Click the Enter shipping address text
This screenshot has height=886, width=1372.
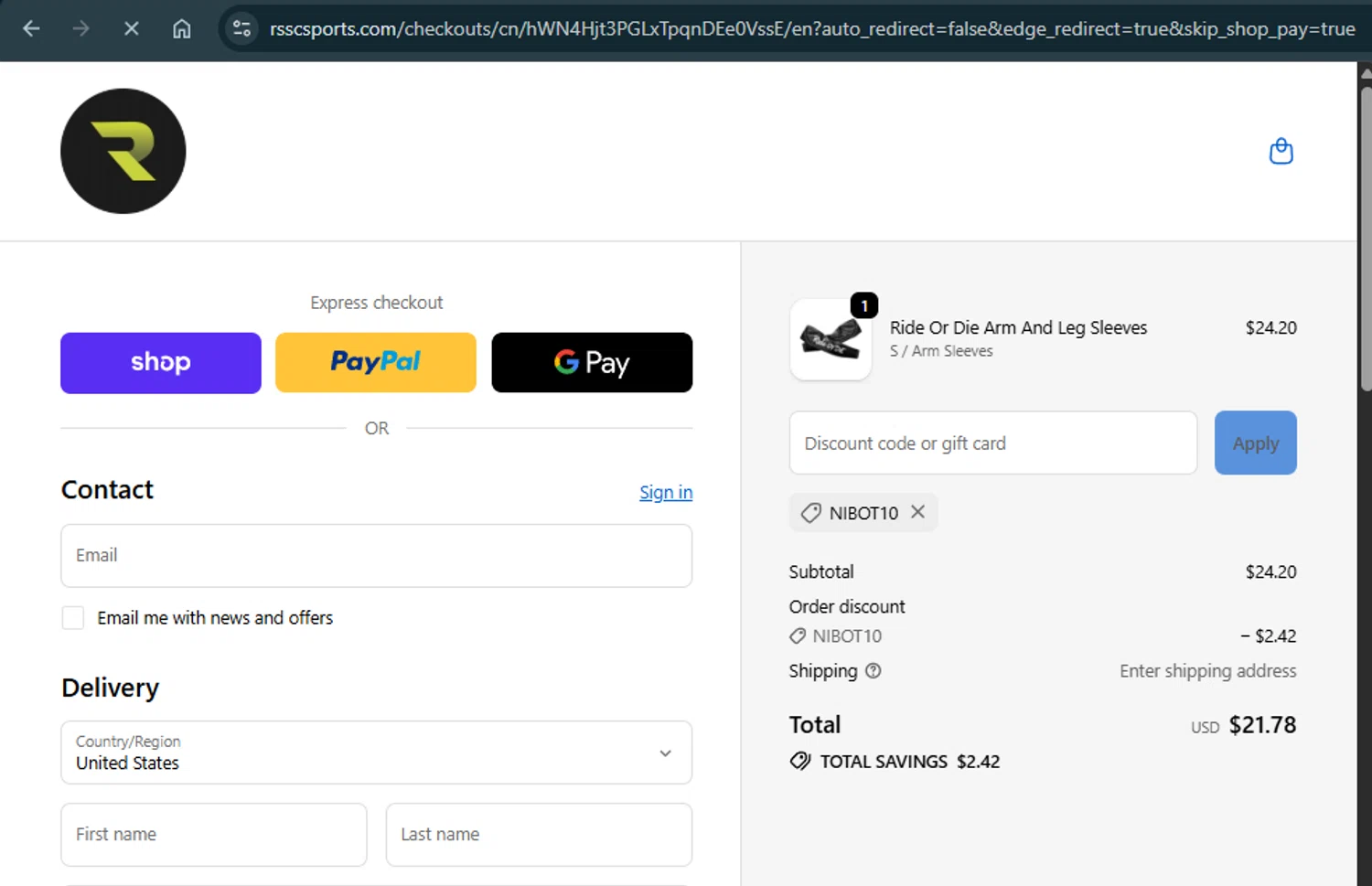[x=1207, y=671]
